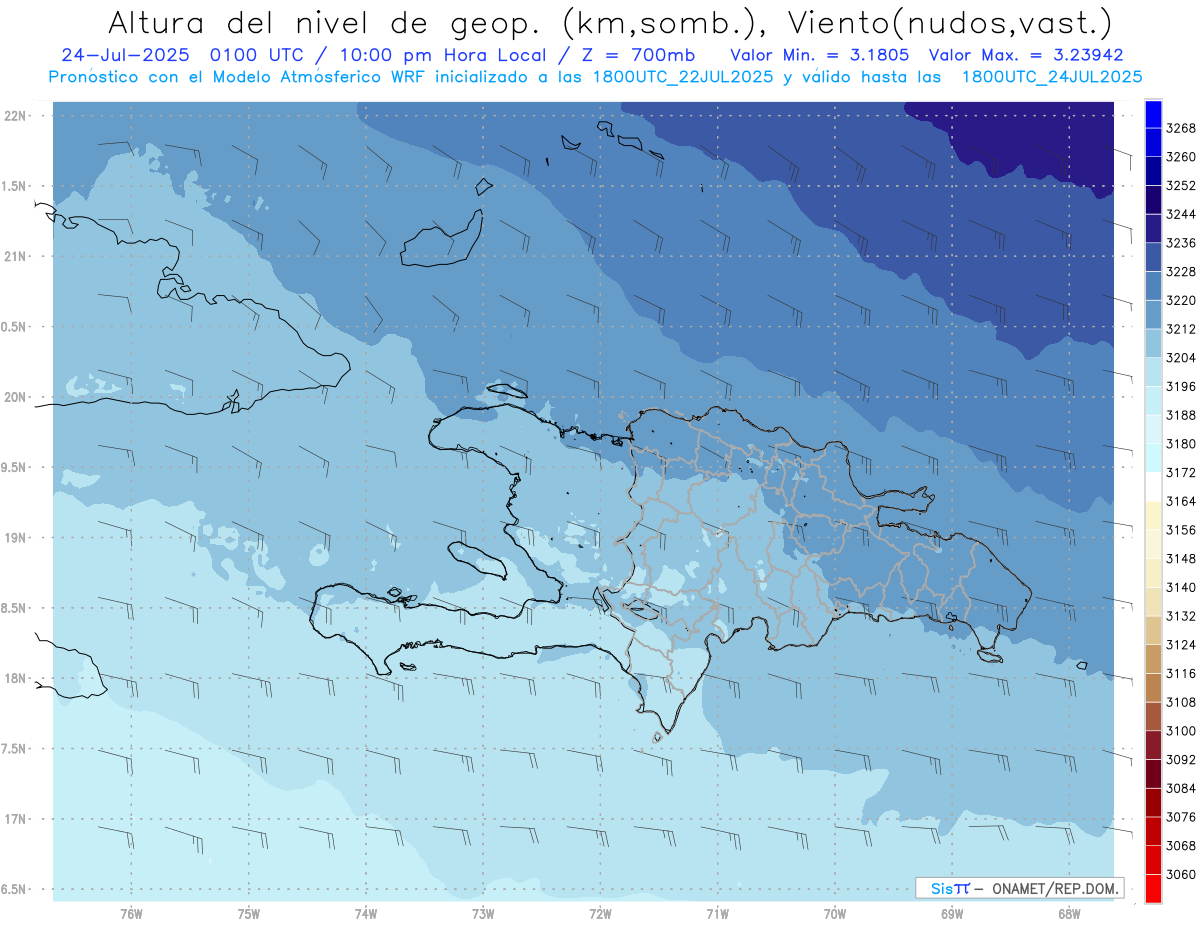Click the 19N latitude label

[15, 537]
